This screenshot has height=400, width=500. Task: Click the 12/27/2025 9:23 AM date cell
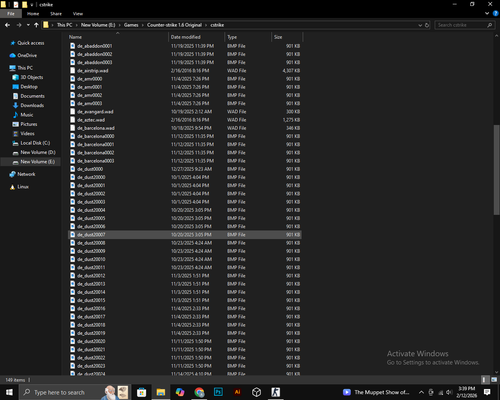coord(191,169)
